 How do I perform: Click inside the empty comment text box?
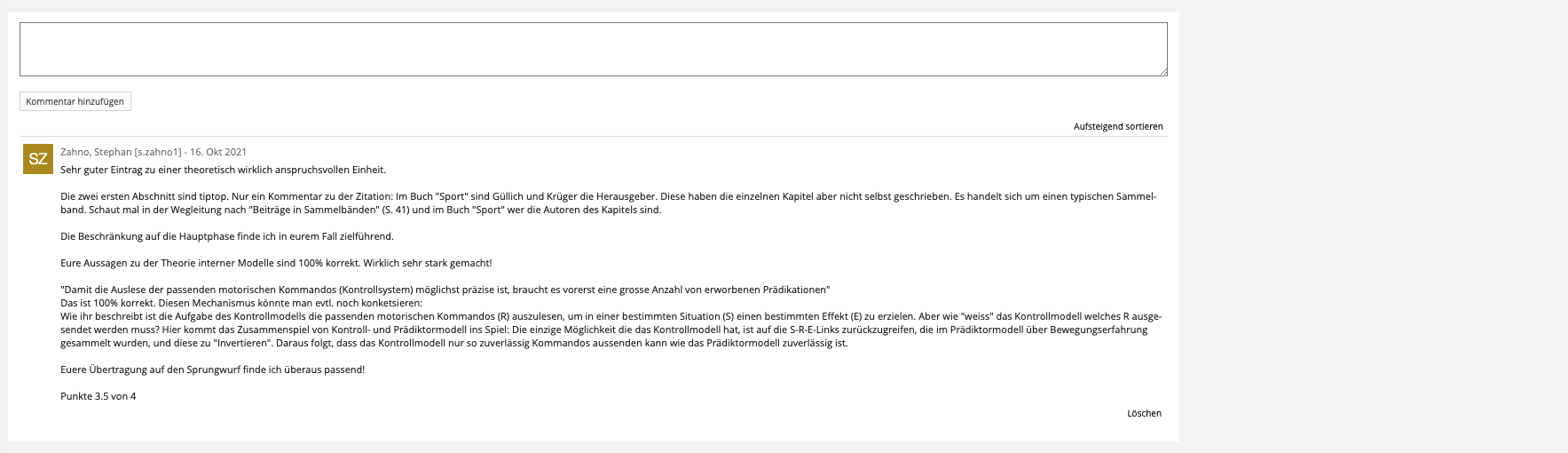[x=593, y=49]
